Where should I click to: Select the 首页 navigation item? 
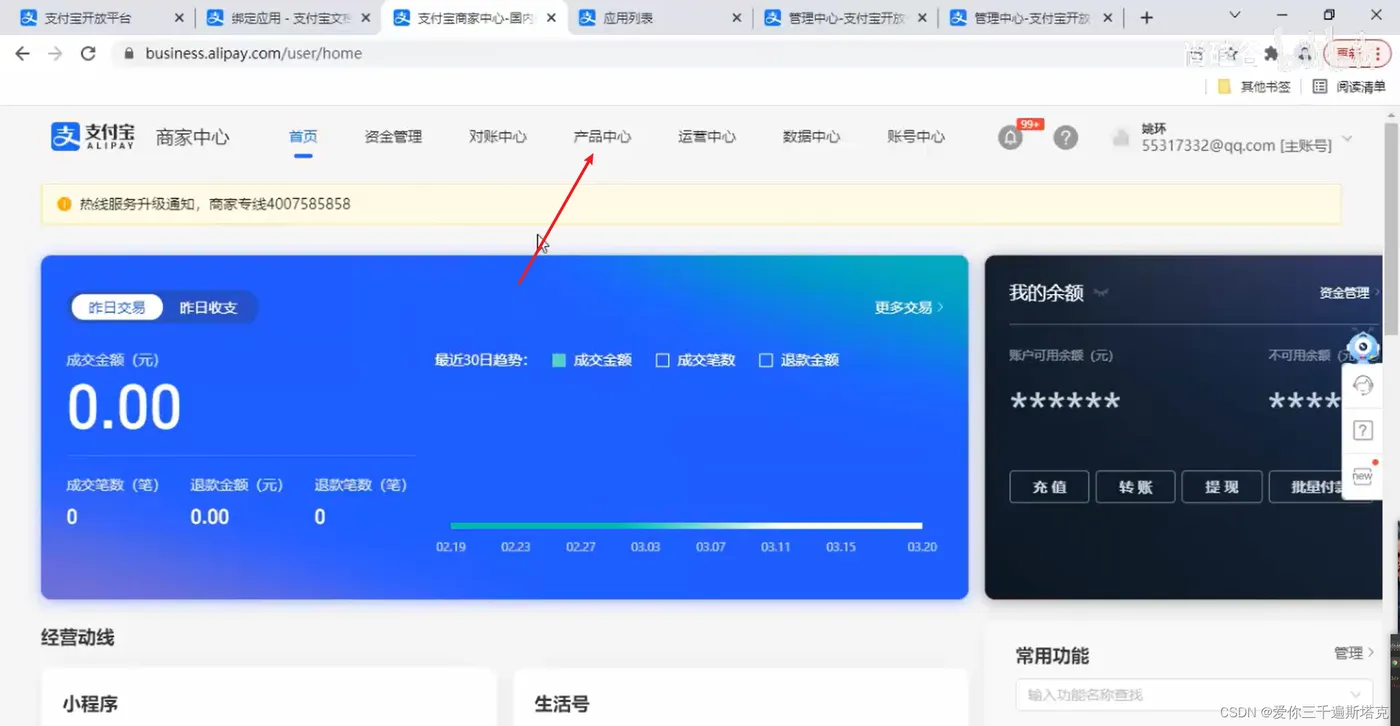303,137
